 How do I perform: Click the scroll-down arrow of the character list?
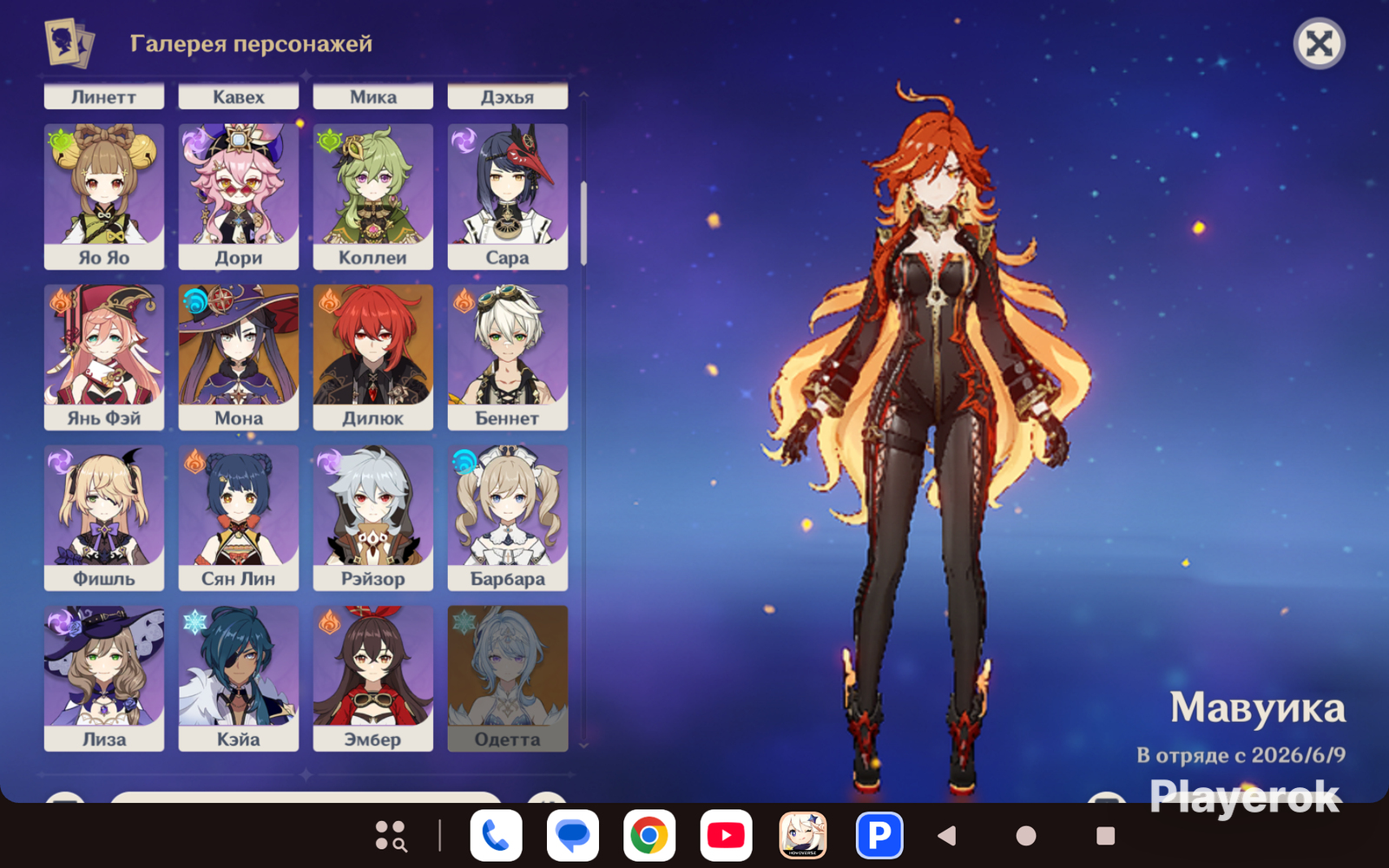pyautogui.click(x=583, y=745)
